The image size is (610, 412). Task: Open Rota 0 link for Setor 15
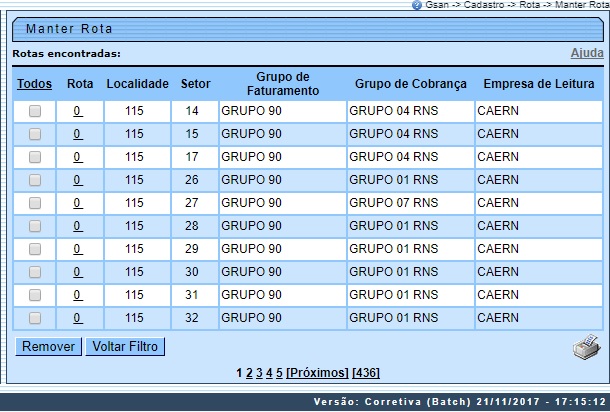(x=78, y=134)
